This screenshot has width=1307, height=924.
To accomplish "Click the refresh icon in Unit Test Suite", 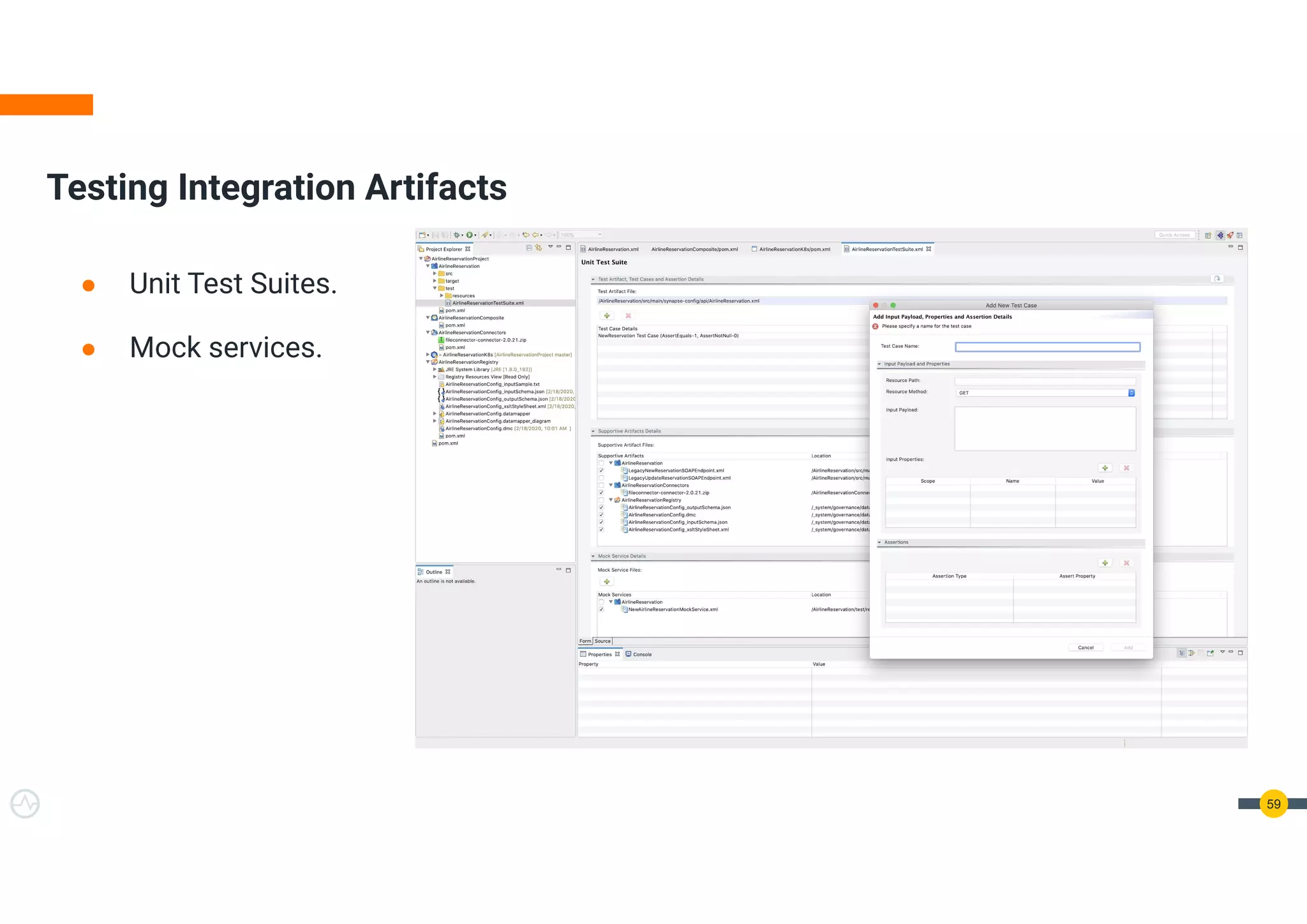I will tap(1218, 279).
